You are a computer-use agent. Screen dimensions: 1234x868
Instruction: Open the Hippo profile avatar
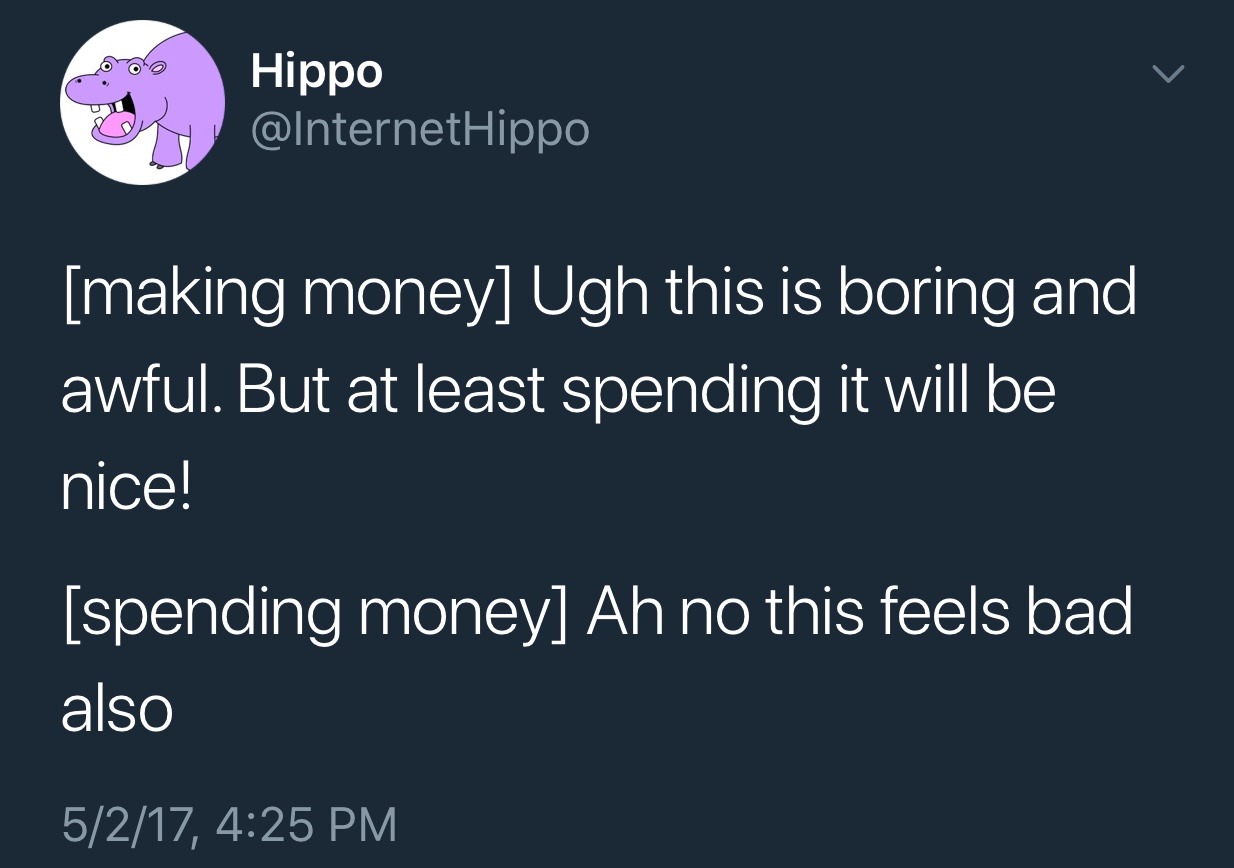coord(142,103)
